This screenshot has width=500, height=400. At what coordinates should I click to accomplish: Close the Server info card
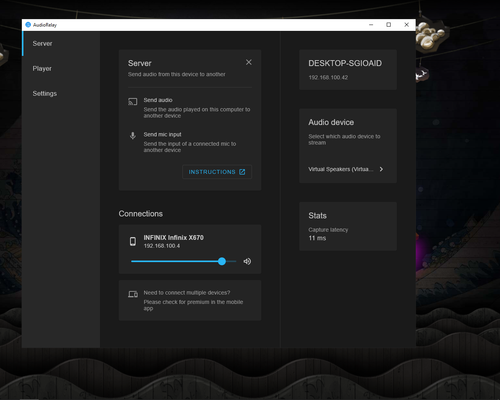point(249,62)
